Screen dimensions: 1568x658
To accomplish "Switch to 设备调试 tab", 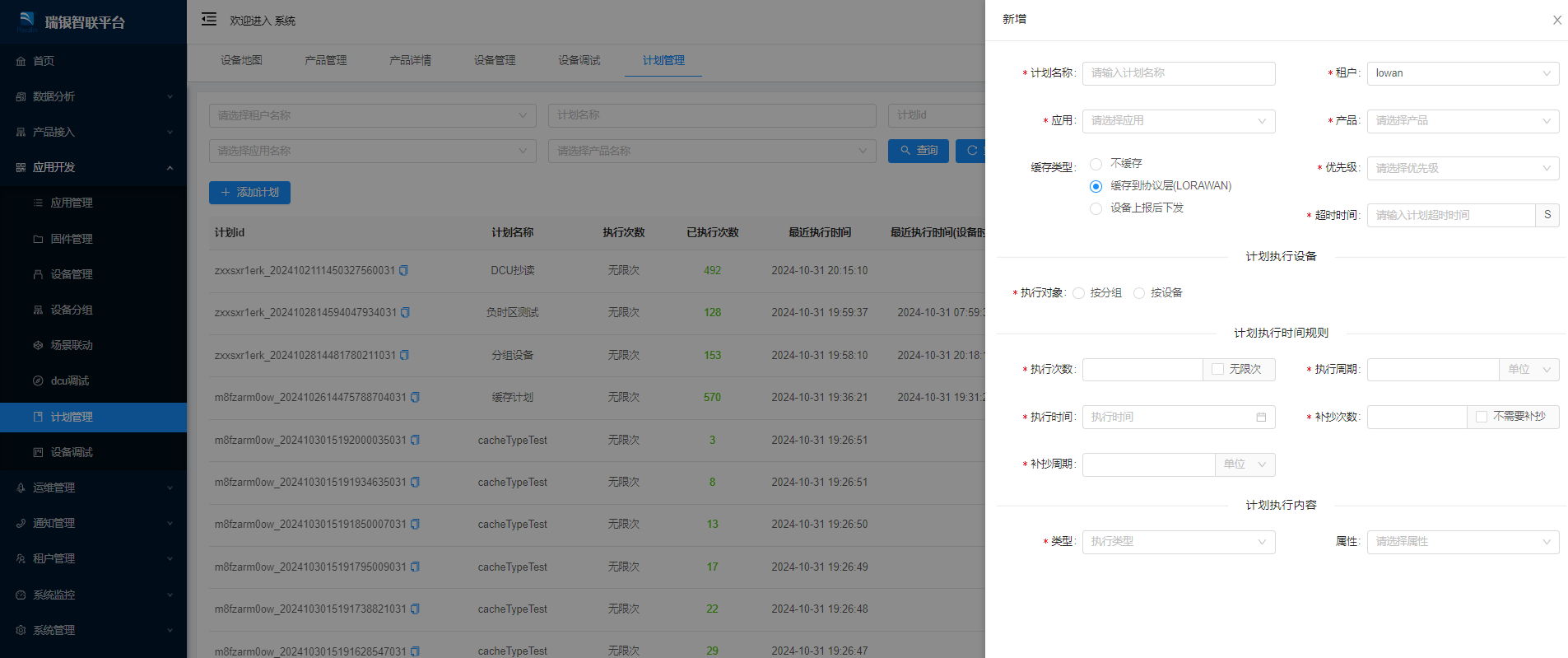I will click(579, 60).
